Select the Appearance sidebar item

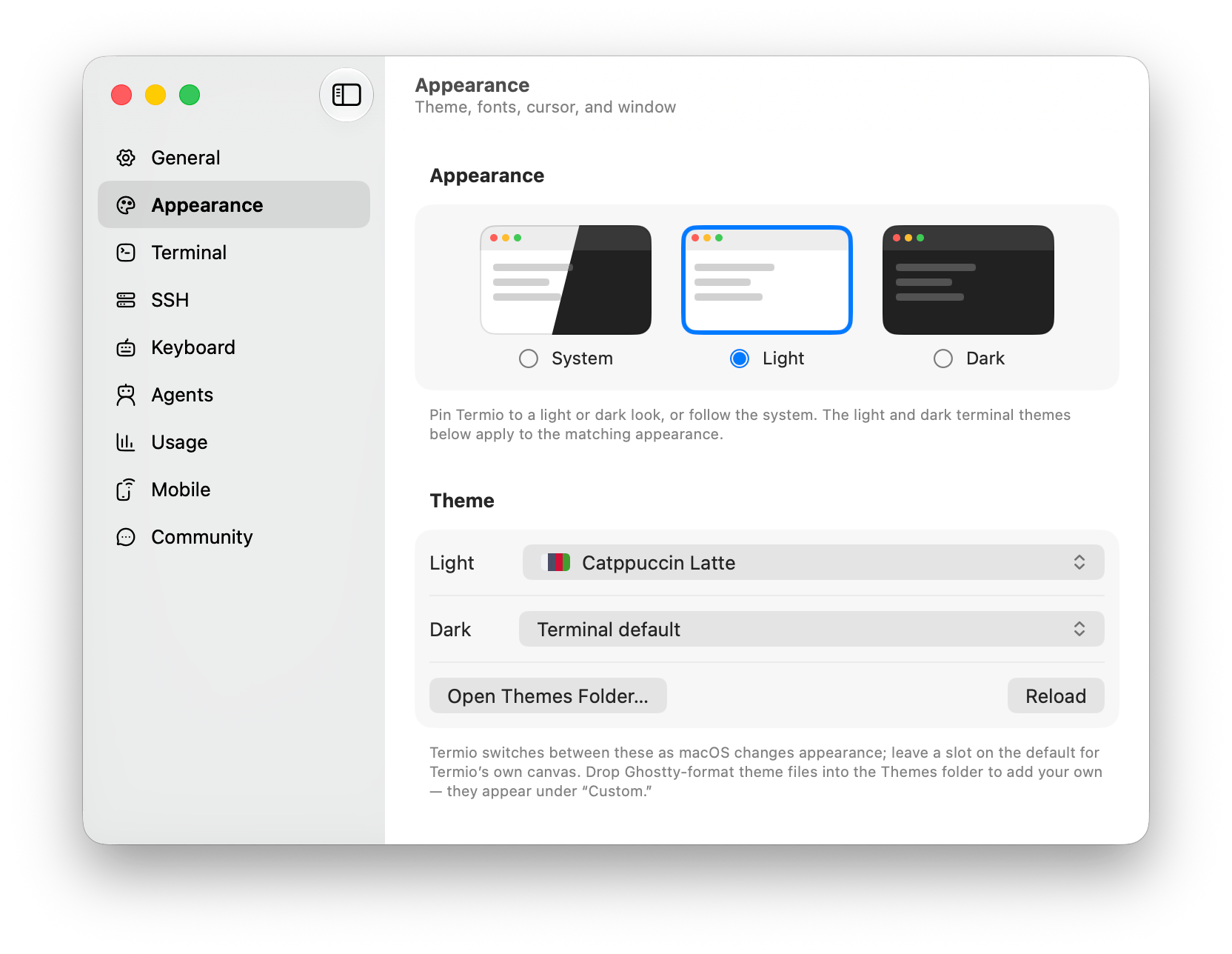(234, 205)
